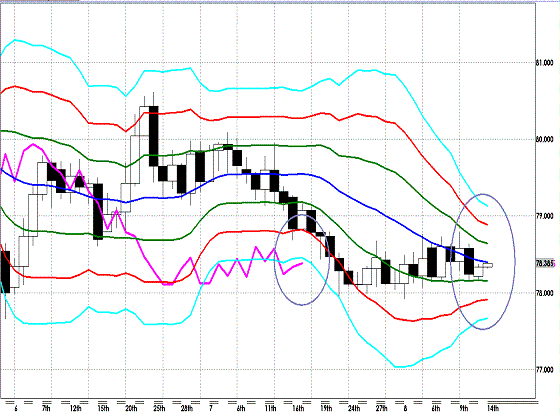Select the 20th date label
The image size is (560, 414).
coord(131,408)
